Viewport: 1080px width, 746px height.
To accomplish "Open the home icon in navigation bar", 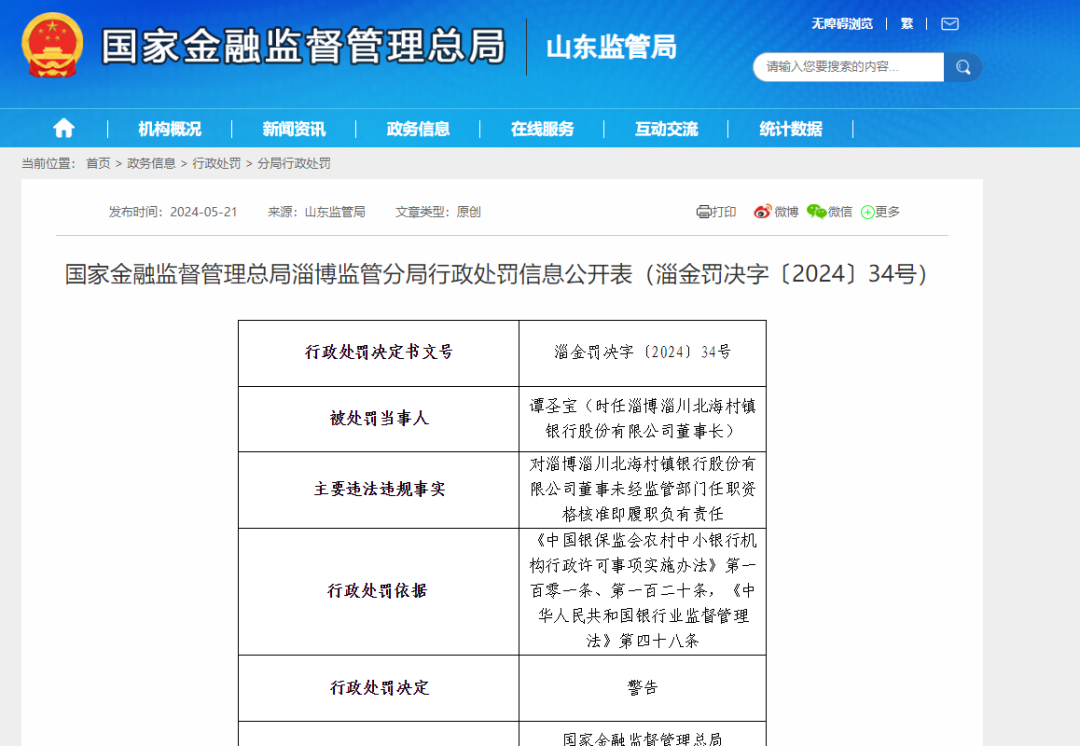I will (x=64, y=128).
